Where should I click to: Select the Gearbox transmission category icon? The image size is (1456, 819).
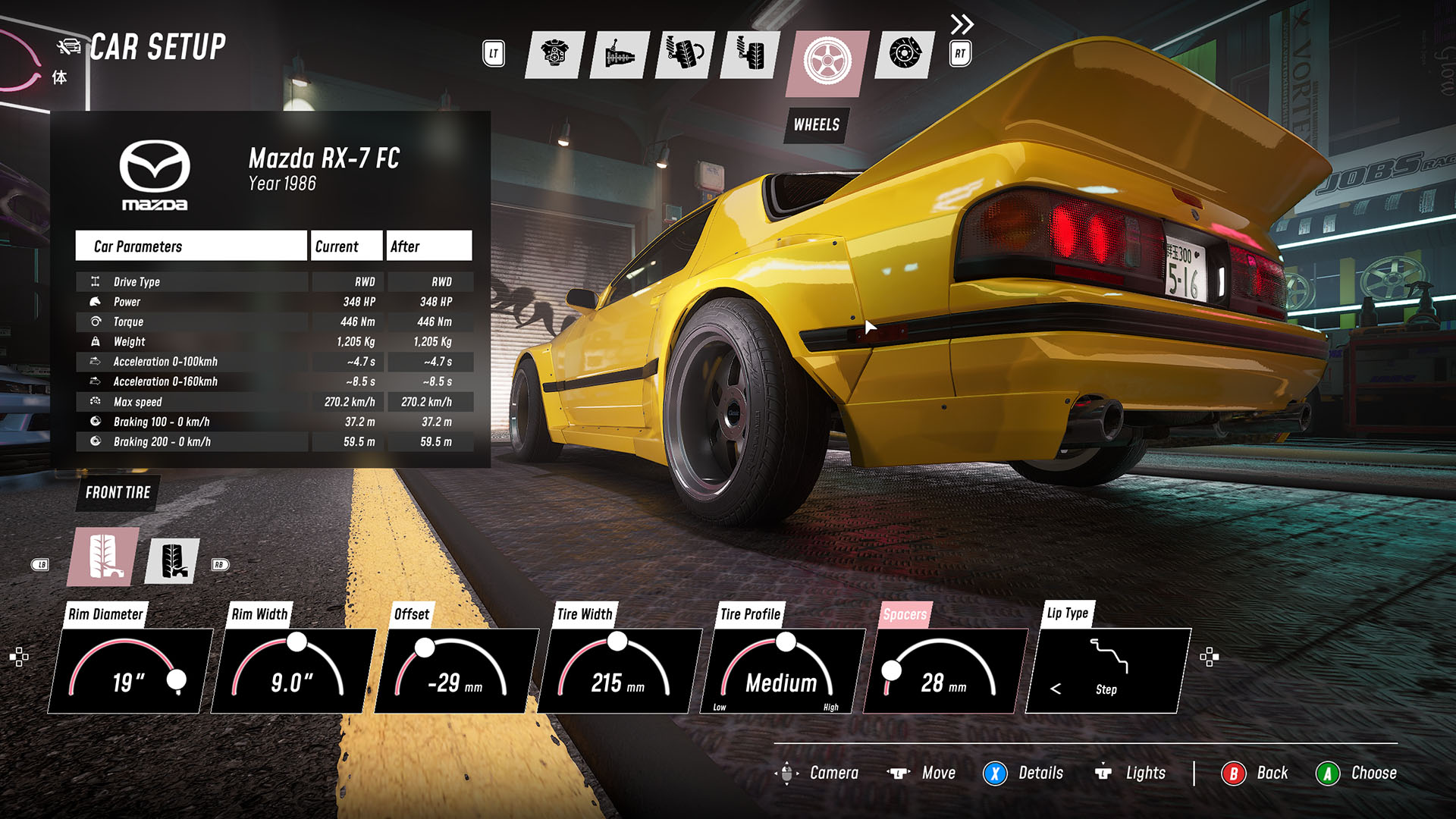[619, 55]
